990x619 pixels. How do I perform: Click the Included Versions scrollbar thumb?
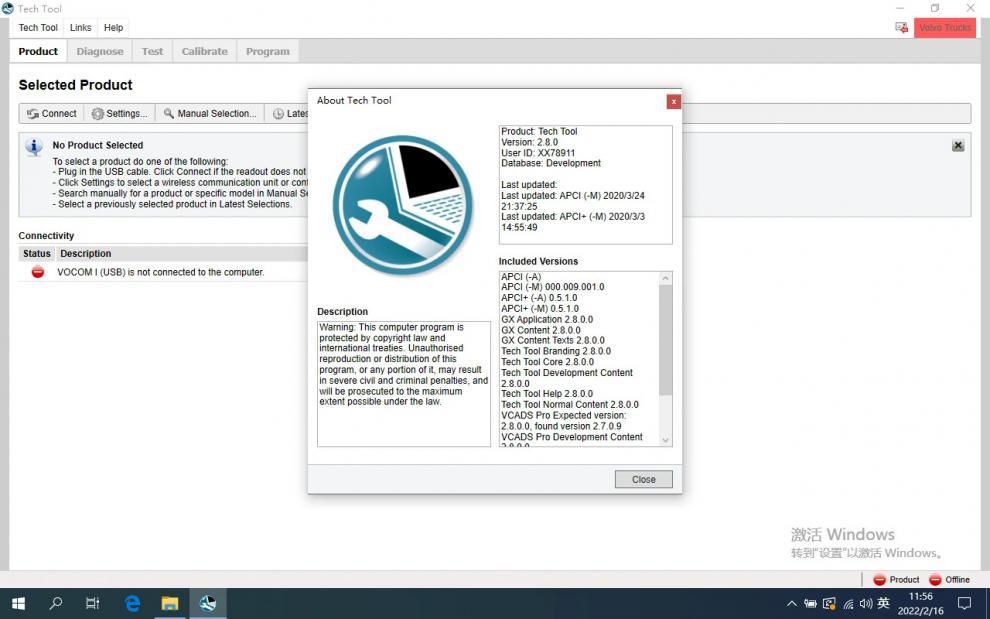point(665,340)
